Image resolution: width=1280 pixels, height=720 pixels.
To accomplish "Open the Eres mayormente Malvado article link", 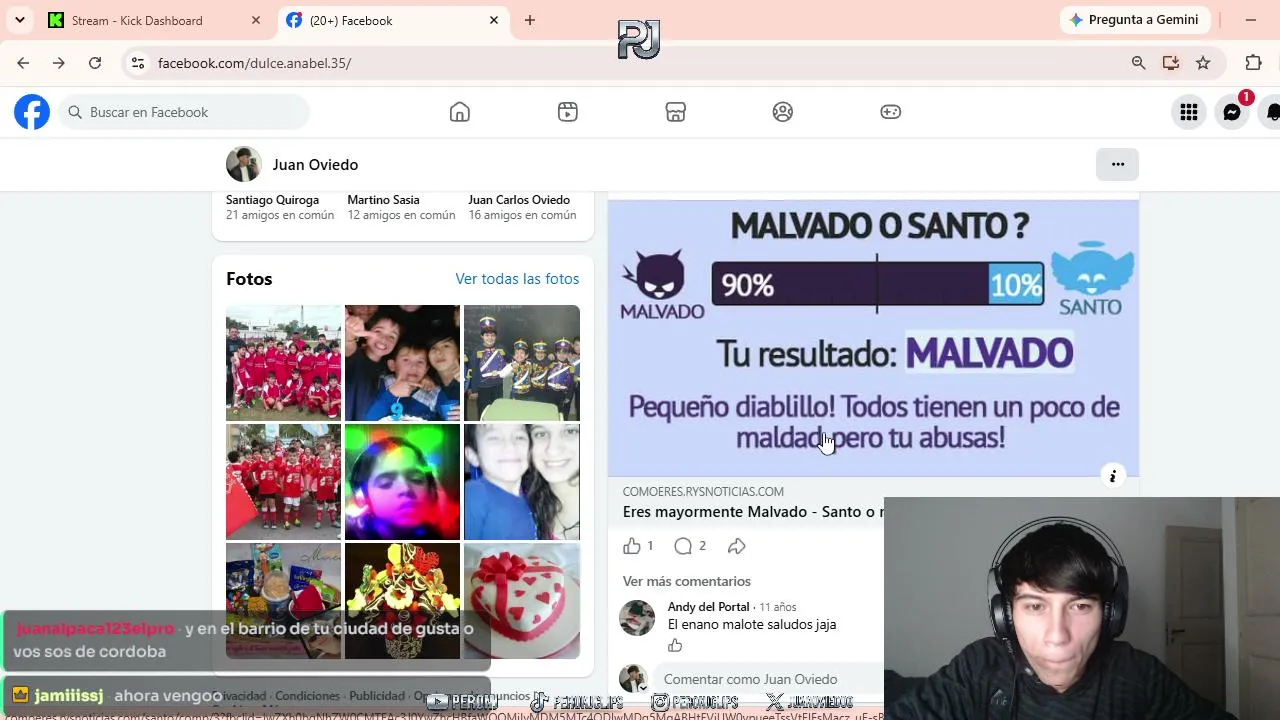I will 753,512.
